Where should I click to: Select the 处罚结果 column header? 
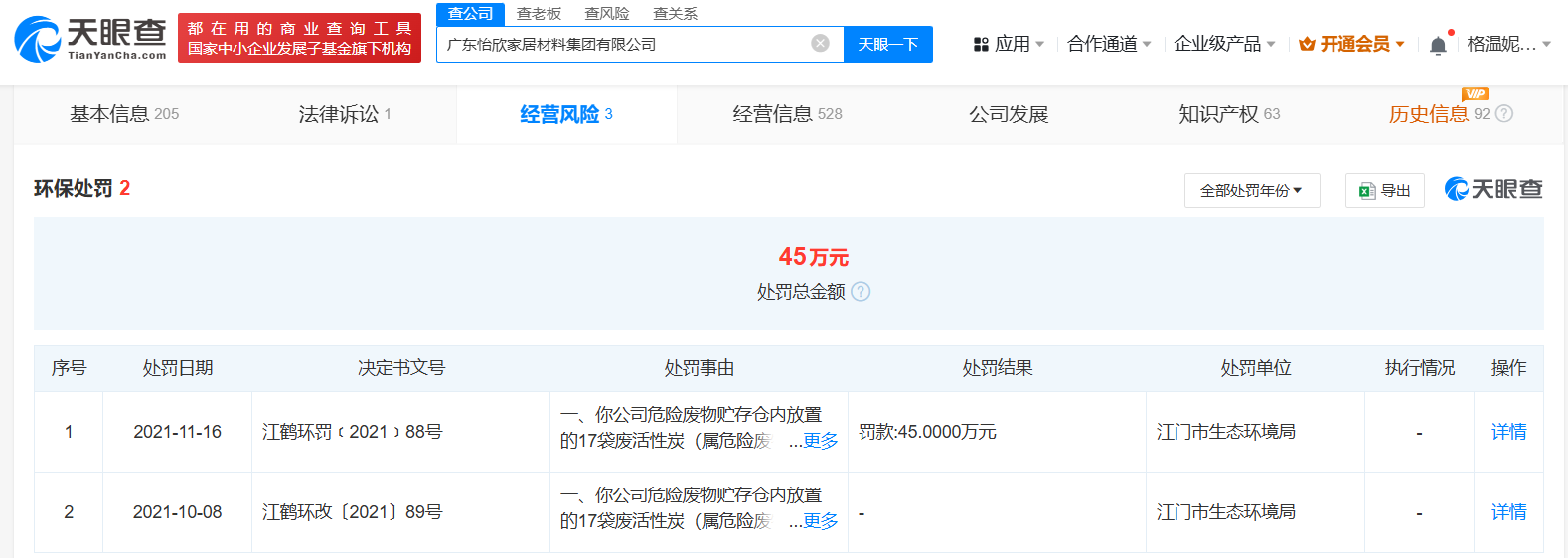tap(997, 368)
